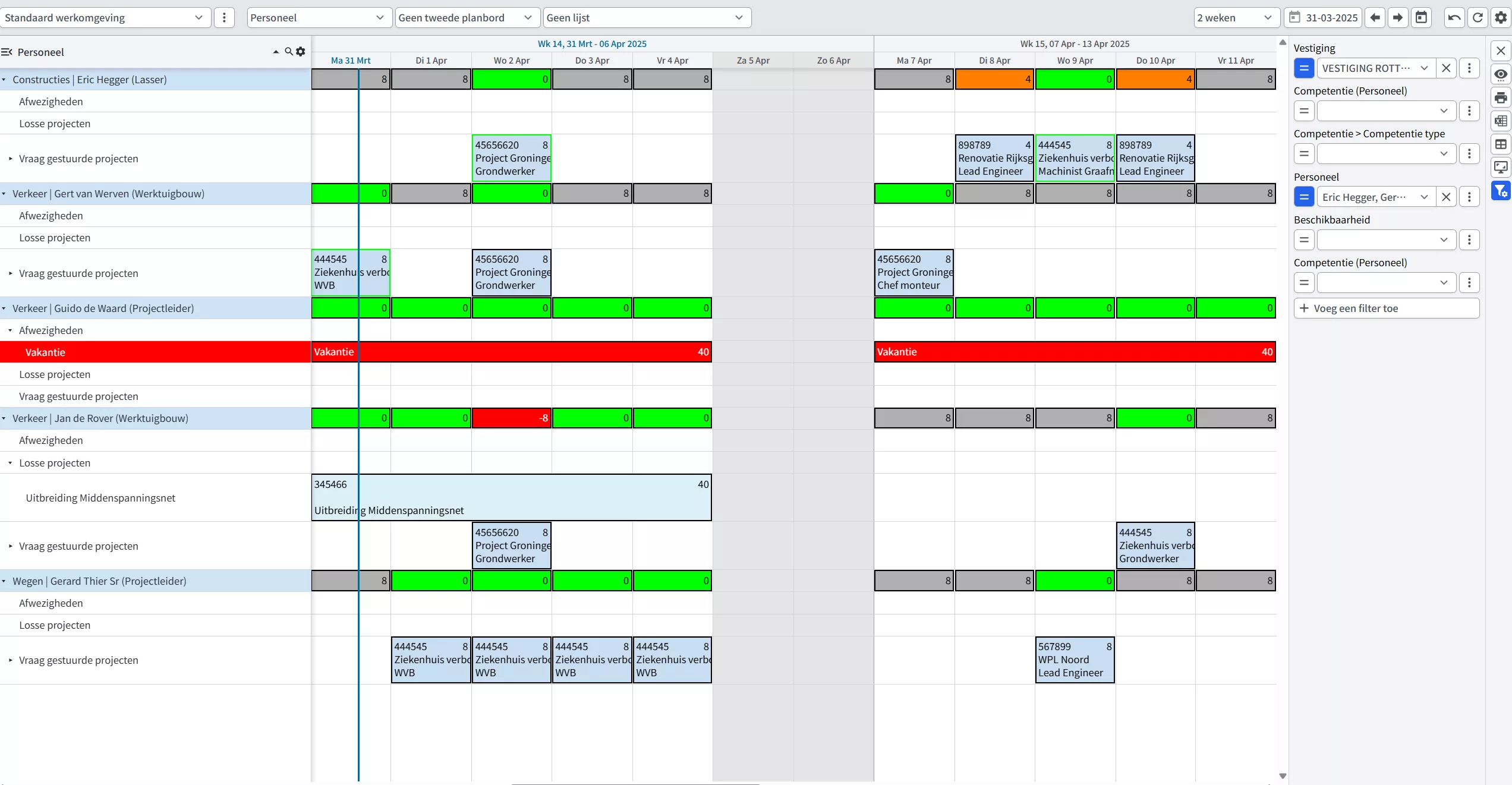This screenshot has height=785, width=1512.
Task: Click the print icon in sidebar
Action: (x=1501, y=97)
